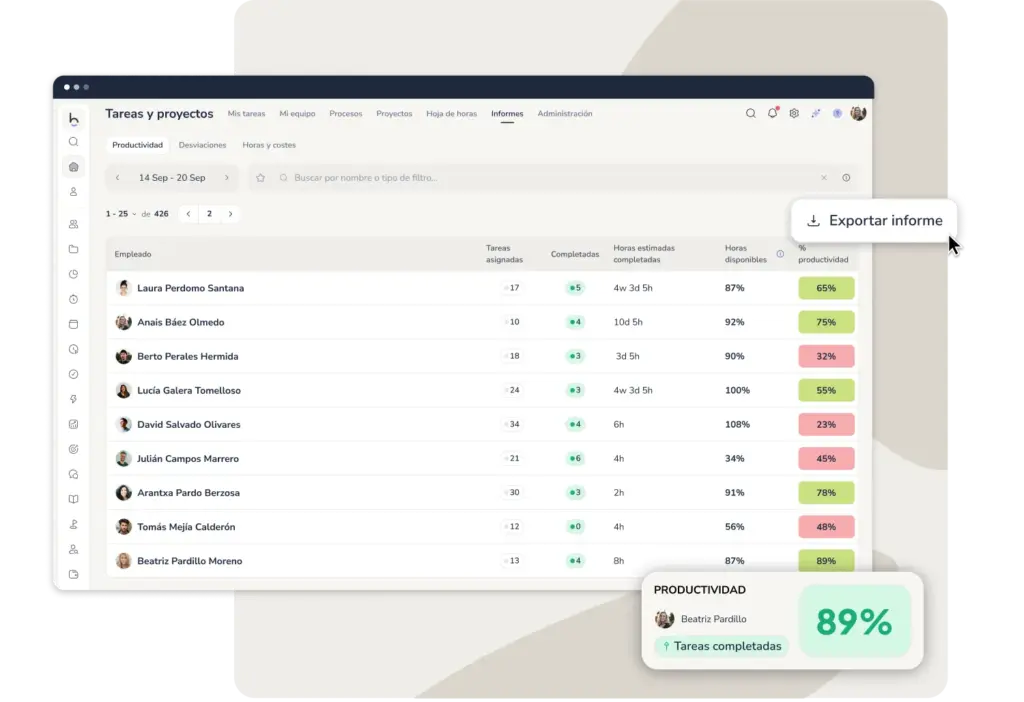Click the 78% productivity badge for Arantxa
Screen dimensions: 1024x702
(x=826, y=493)
